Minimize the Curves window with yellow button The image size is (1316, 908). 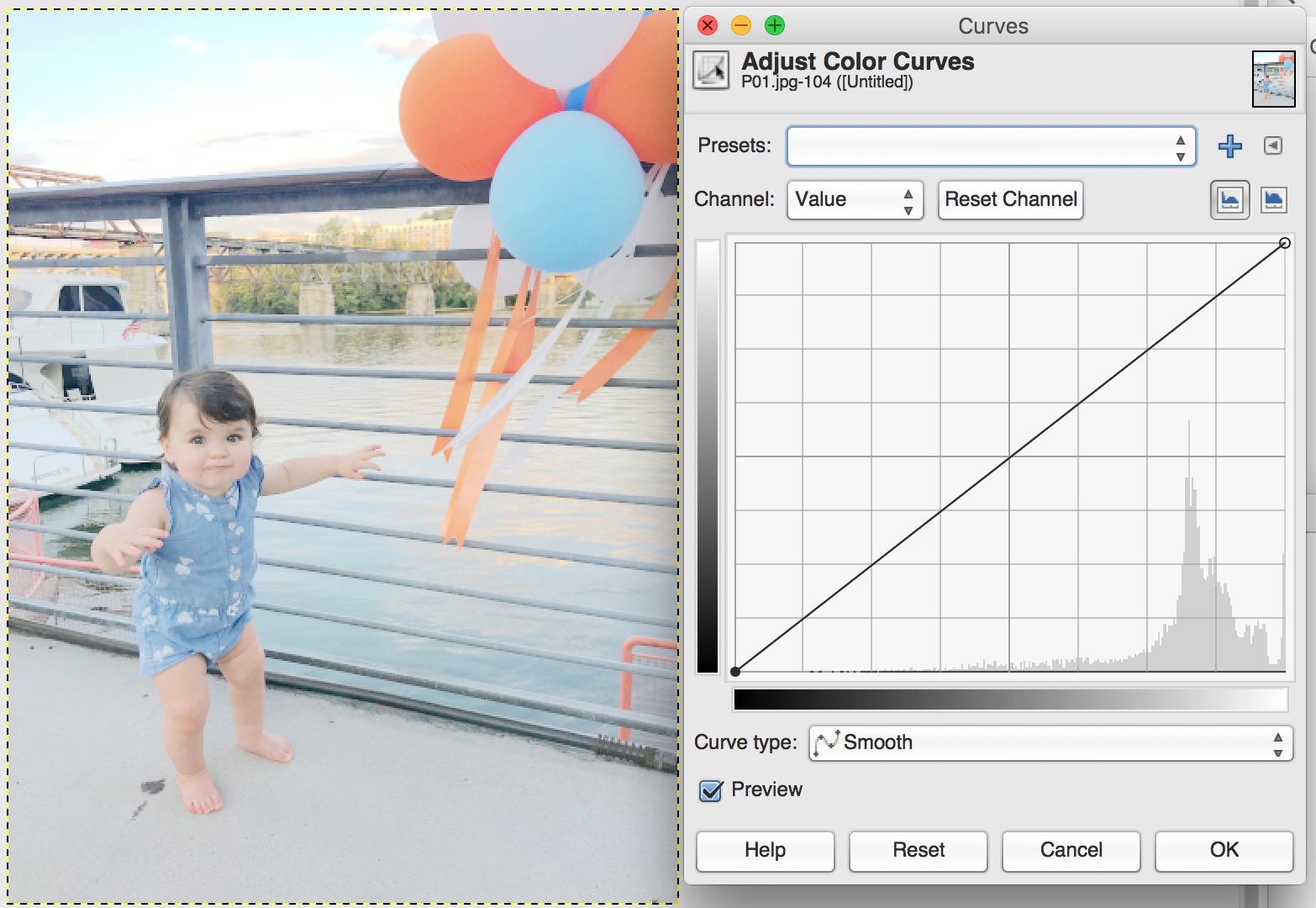point(741,25)
